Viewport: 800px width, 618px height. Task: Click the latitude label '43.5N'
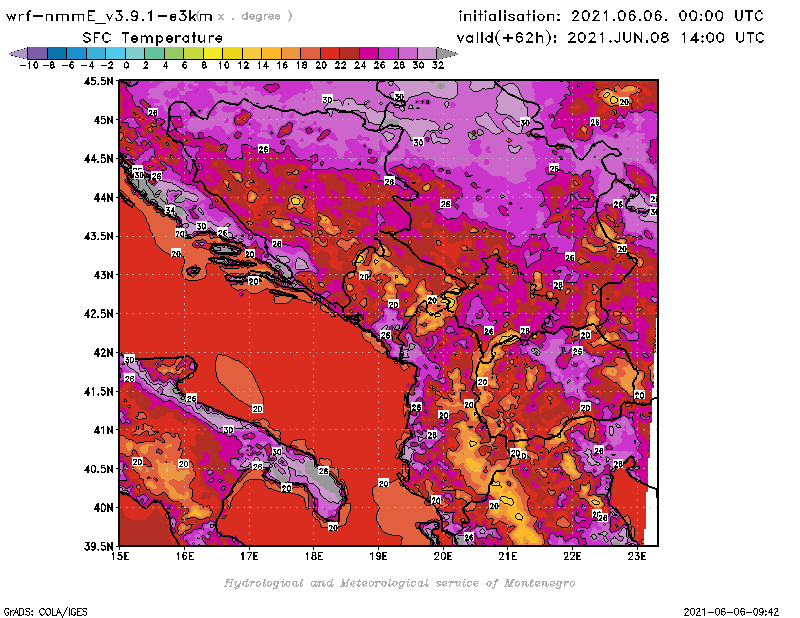[98, 236]
